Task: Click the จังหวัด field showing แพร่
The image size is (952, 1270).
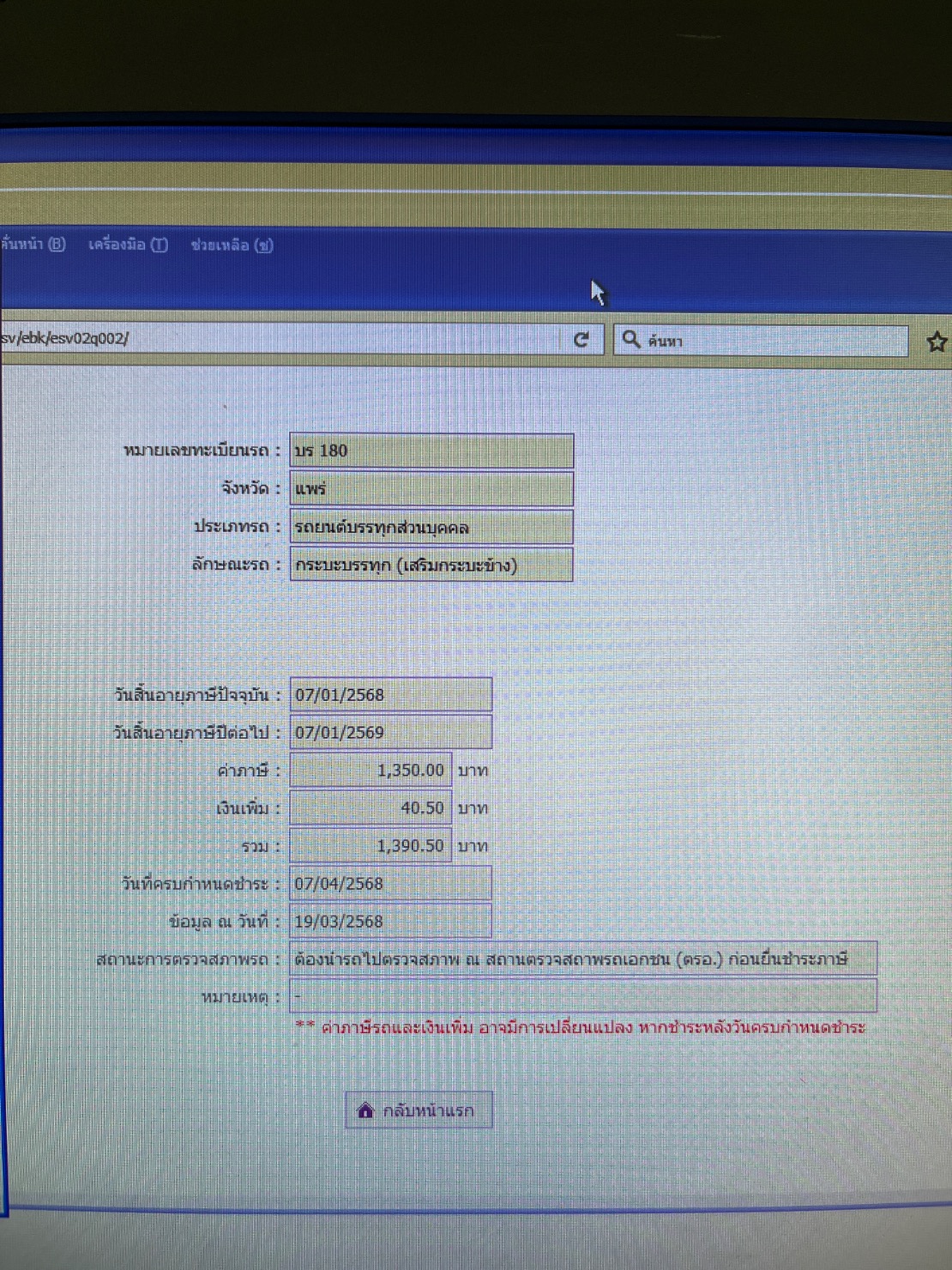Action: pyautogui.click(x=431, y=489)
